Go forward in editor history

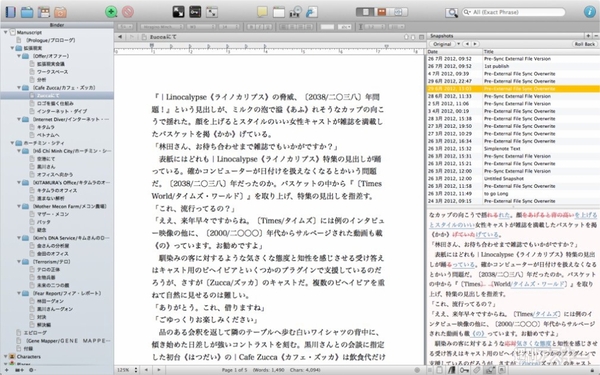pos(131,37)
